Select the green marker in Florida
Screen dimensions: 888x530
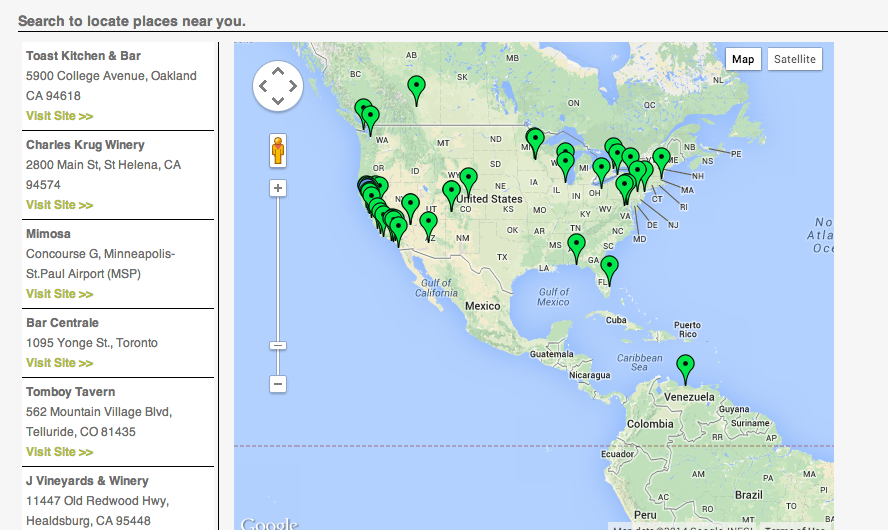[609, 267]
